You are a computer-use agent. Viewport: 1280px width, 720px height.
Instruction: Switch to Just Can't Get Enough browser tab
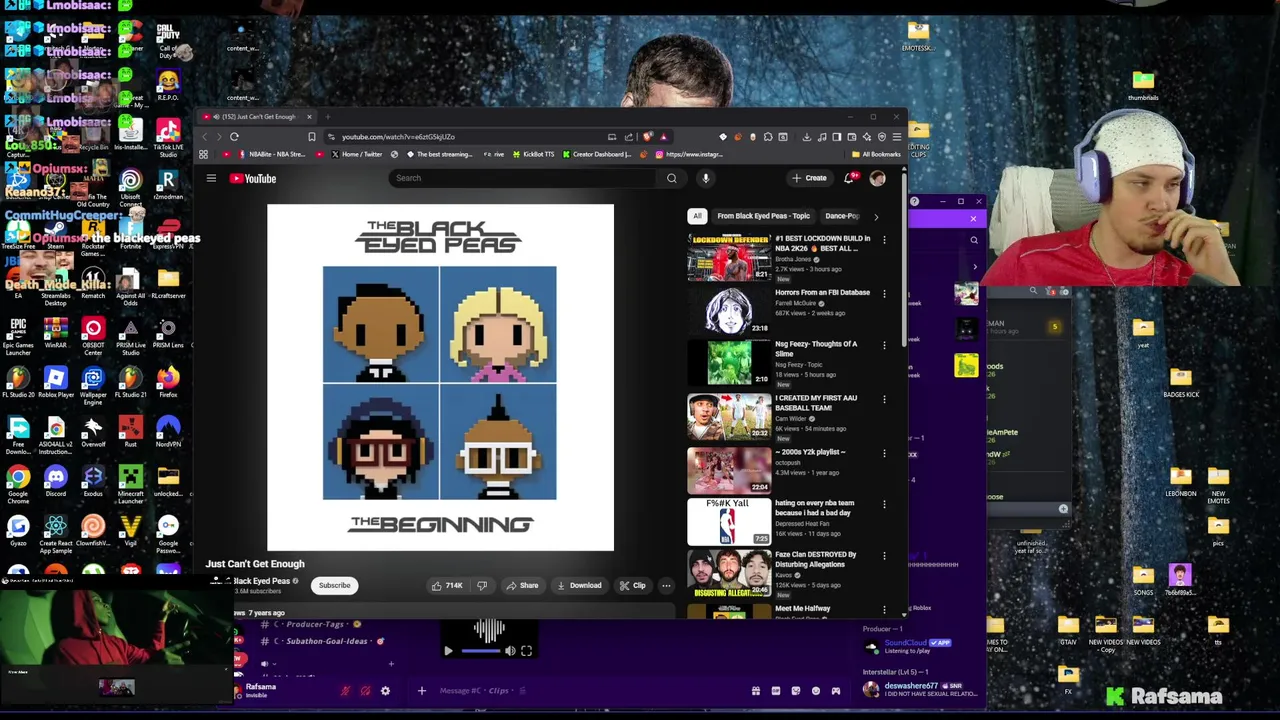257,117
